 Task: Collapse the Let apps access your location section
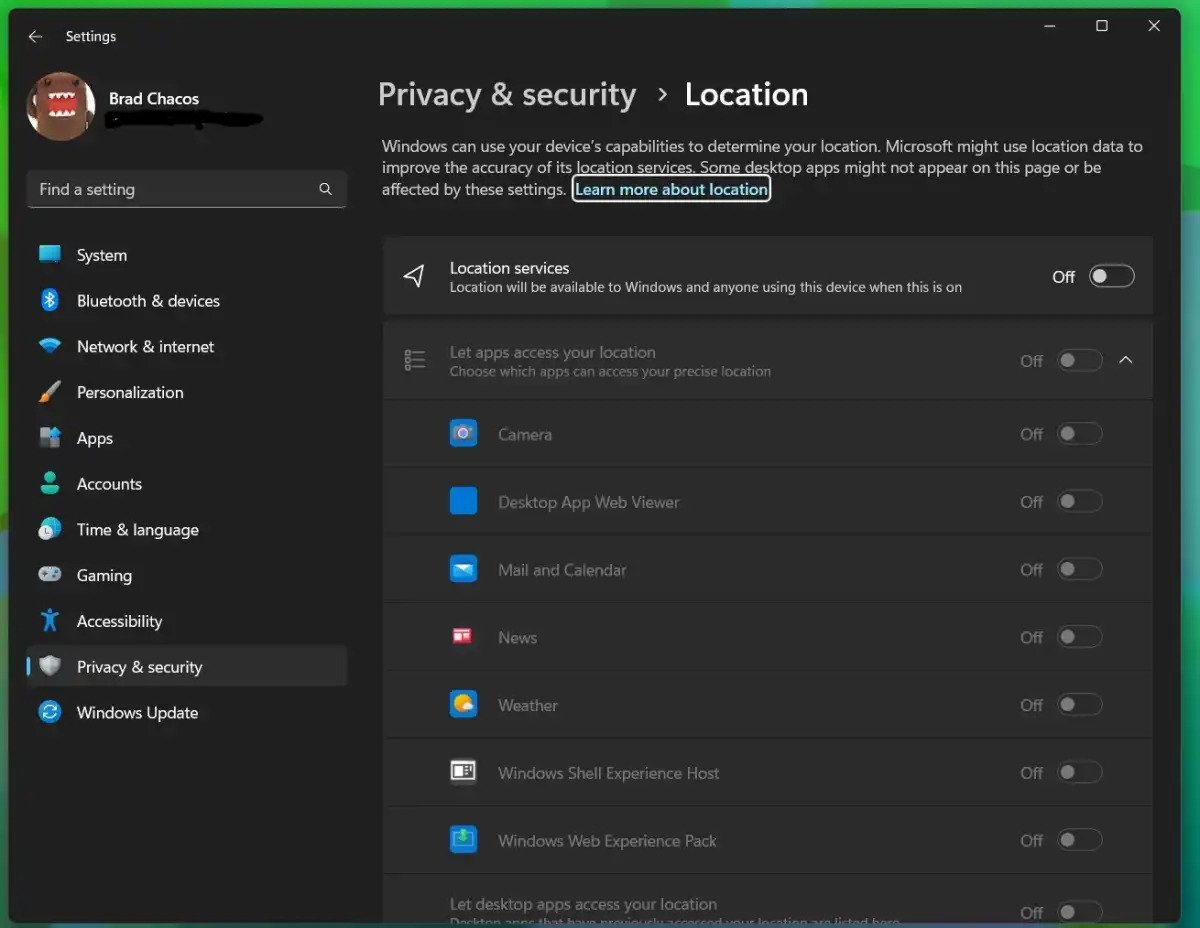click(x=1126, y=359)
